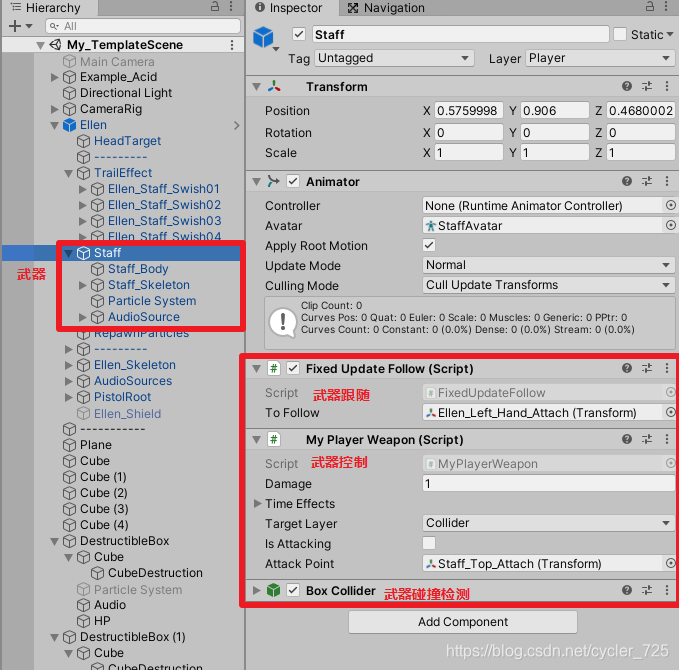
Task: Click the Rotation Y value field
Action: tap(554, 133)
